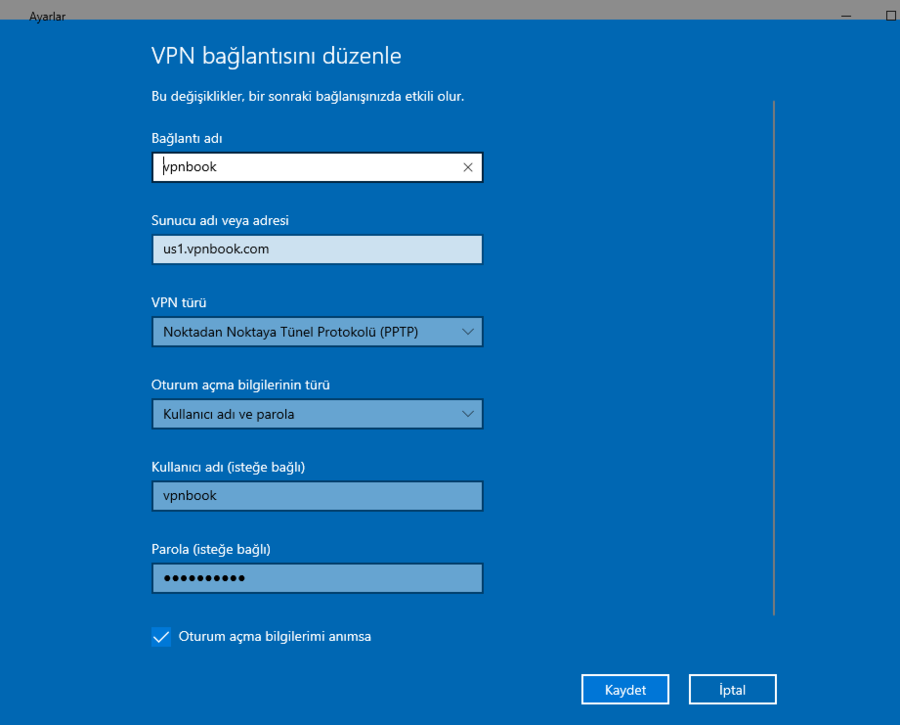Image resolution: width=900 pixels, height=725 pixels.
Task: Focus the Sunucu adı veya adresi field
Action: [317, 249]
